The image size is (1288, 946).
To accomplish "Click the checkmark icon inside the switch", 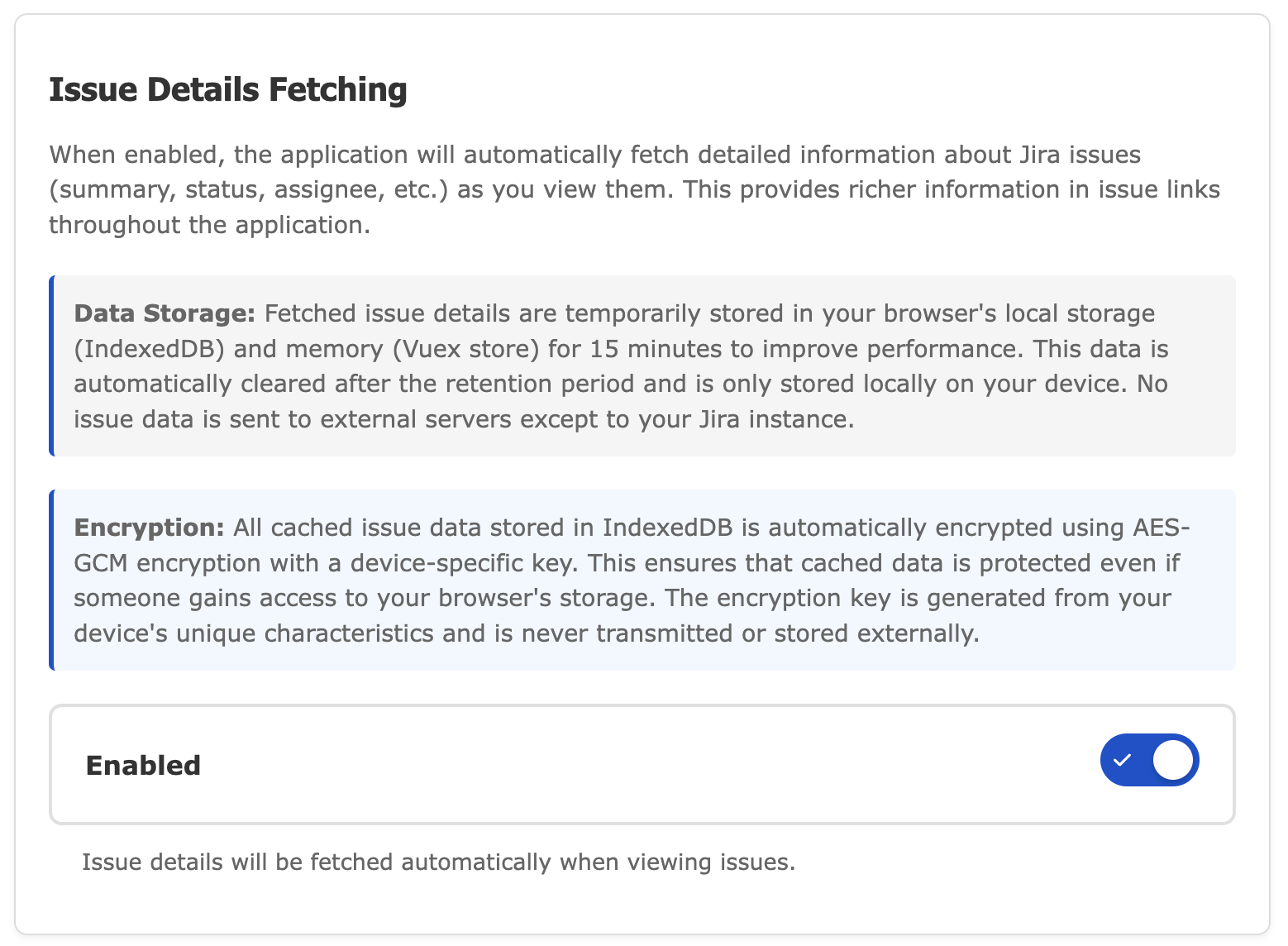I will point(1122,760).
